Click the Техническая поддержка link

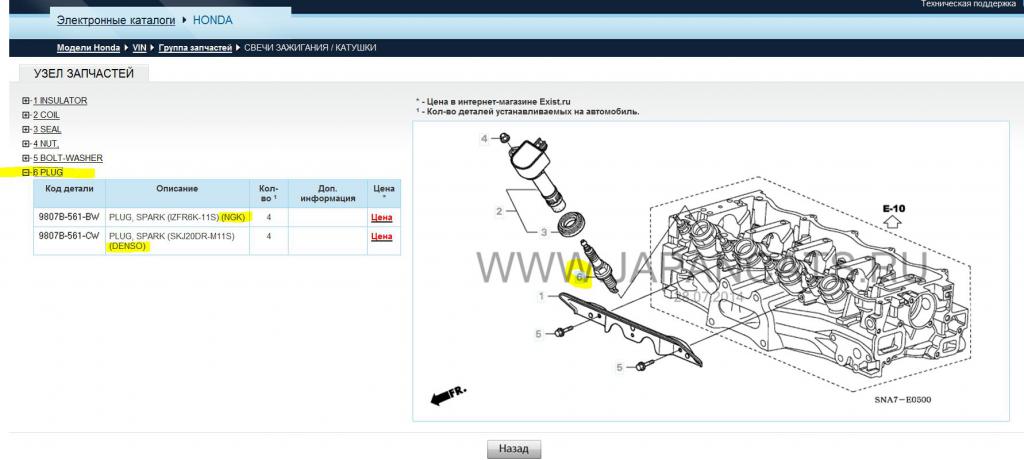coord(966,5)
